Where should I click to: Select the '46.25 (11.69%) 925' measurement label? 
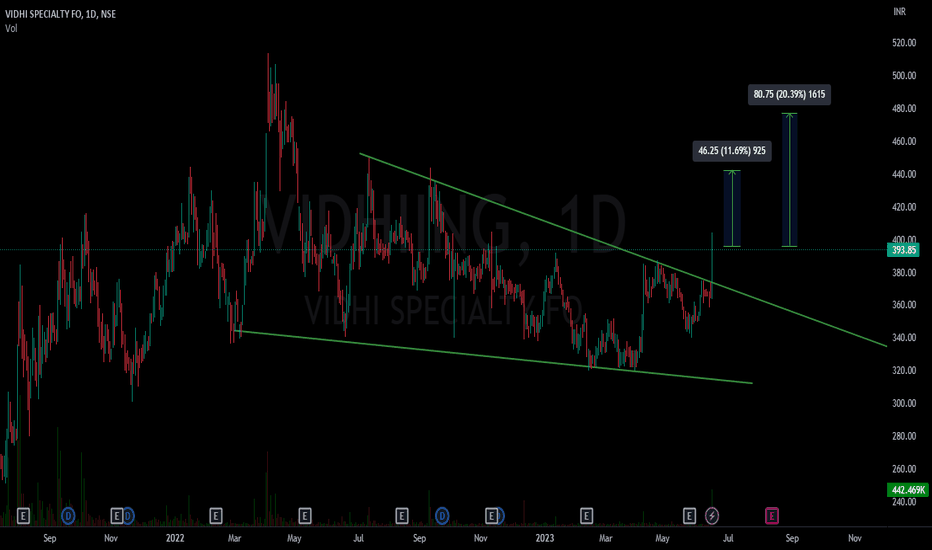pyautogui.click(x=732, y=150)
